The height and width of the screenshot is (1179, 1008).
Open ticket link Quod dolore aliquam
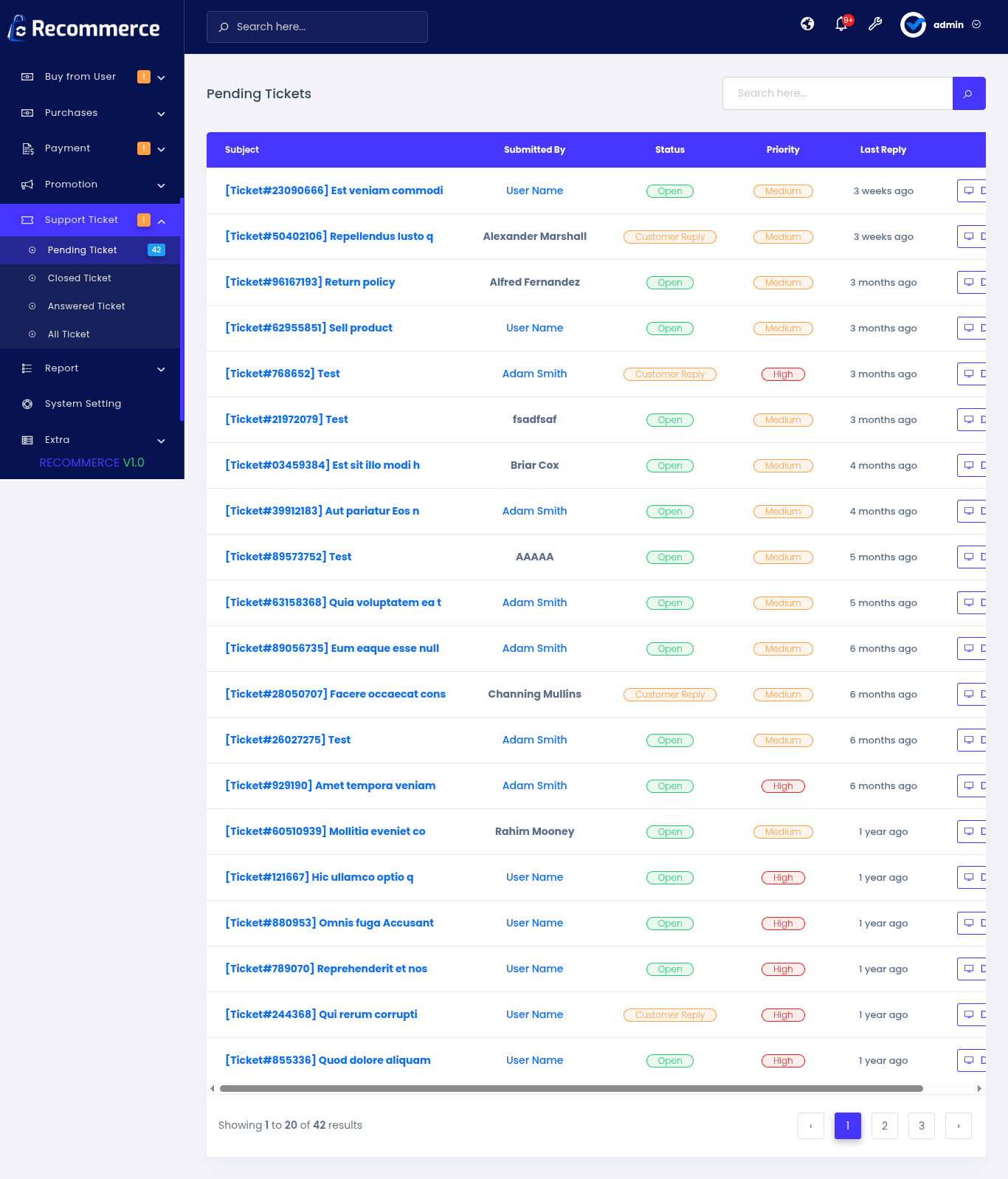[x=328, y=1060]
